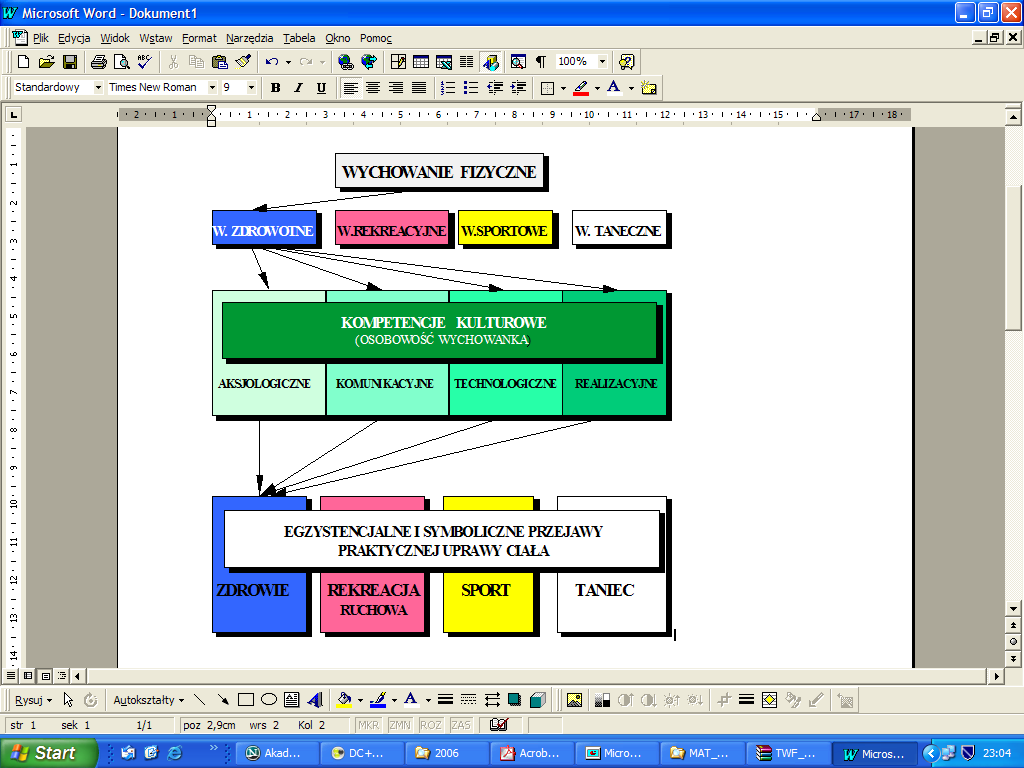
Task: Click the Windows Start button
Action: click(48, 753)
